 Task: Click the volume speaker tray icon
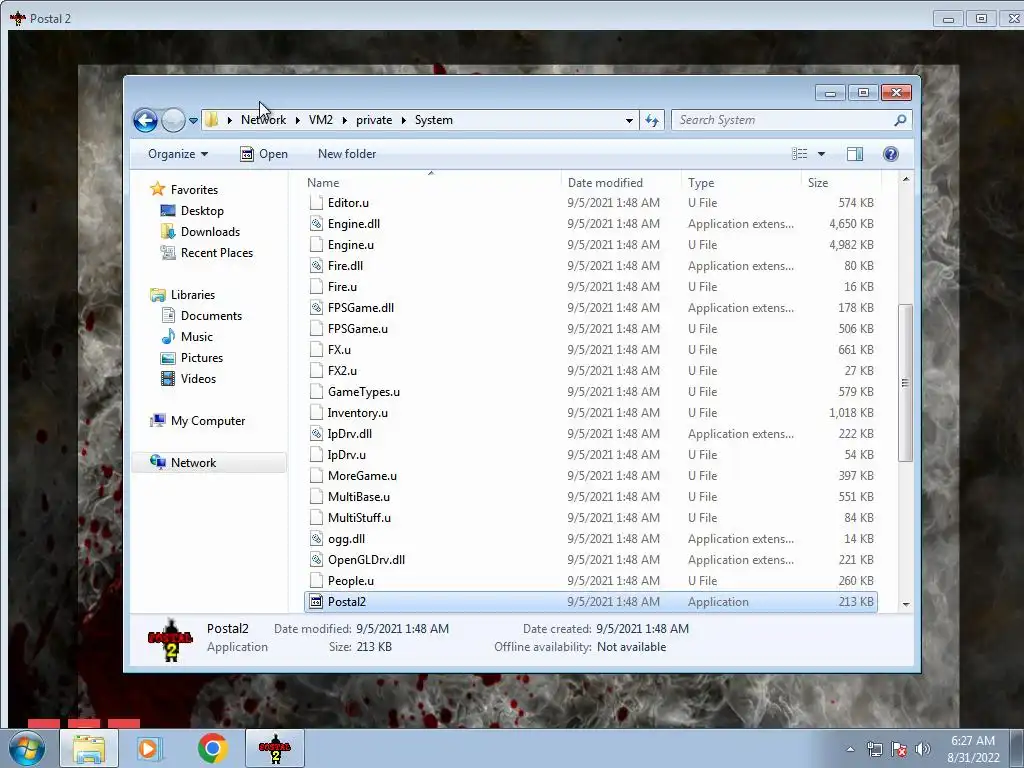[923, 750]
